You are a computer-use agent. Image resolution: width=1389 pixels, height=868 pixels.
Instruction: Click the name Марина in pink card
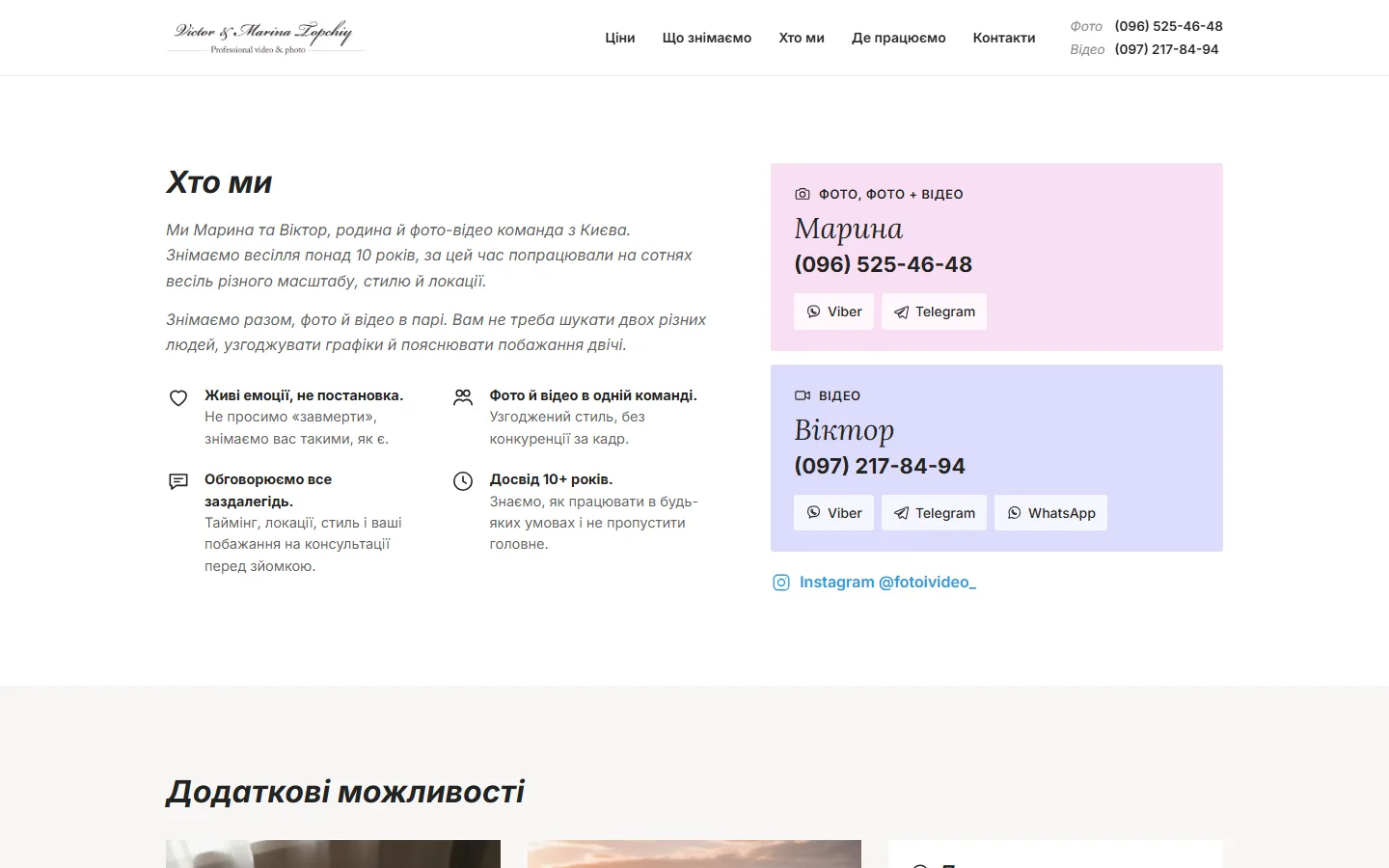click(849, 229)
